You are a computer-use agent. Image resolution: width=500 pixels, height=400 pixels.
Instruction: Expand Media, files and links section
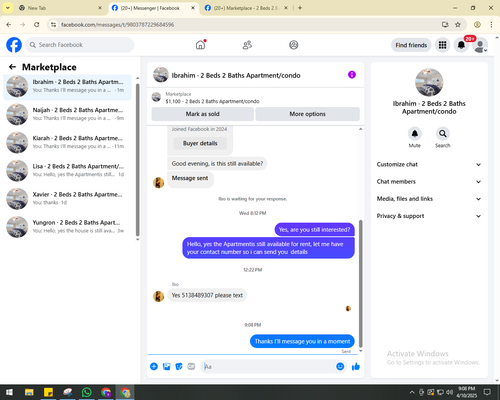pos(429,199)
